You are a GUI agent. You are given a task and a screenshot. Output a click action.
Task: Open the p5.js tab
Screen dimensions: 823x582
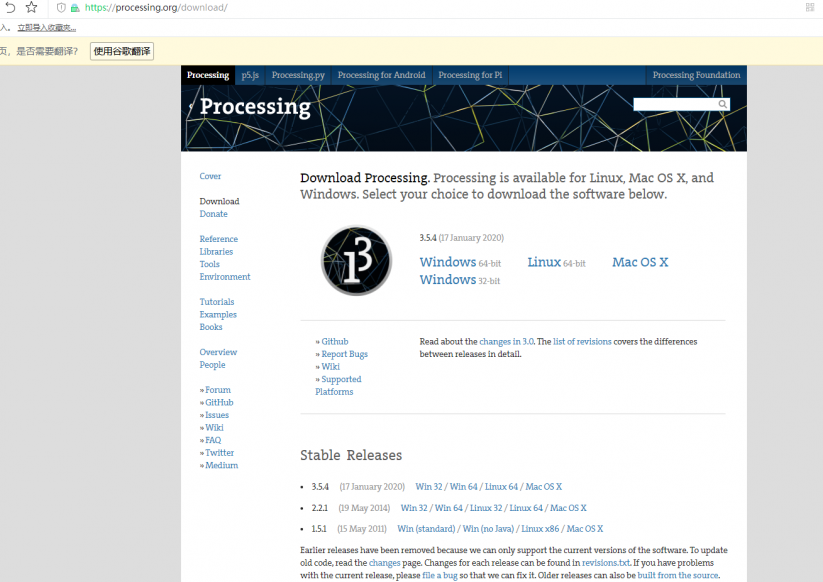pos(250,75)
